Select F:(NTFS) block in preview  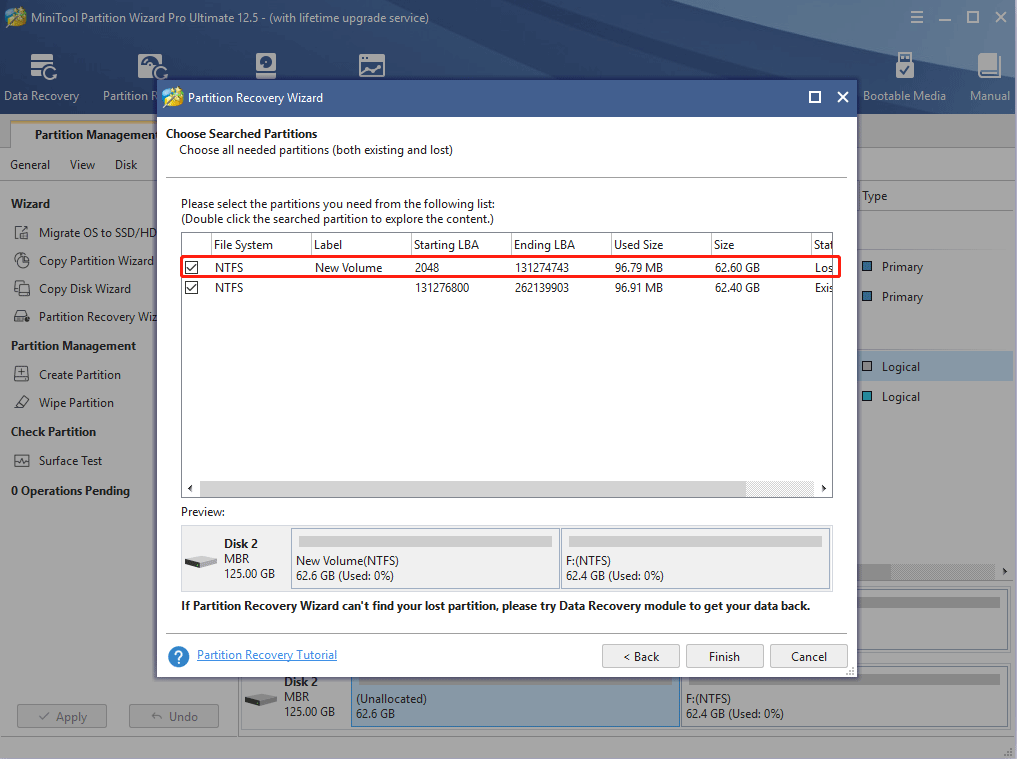695,559
